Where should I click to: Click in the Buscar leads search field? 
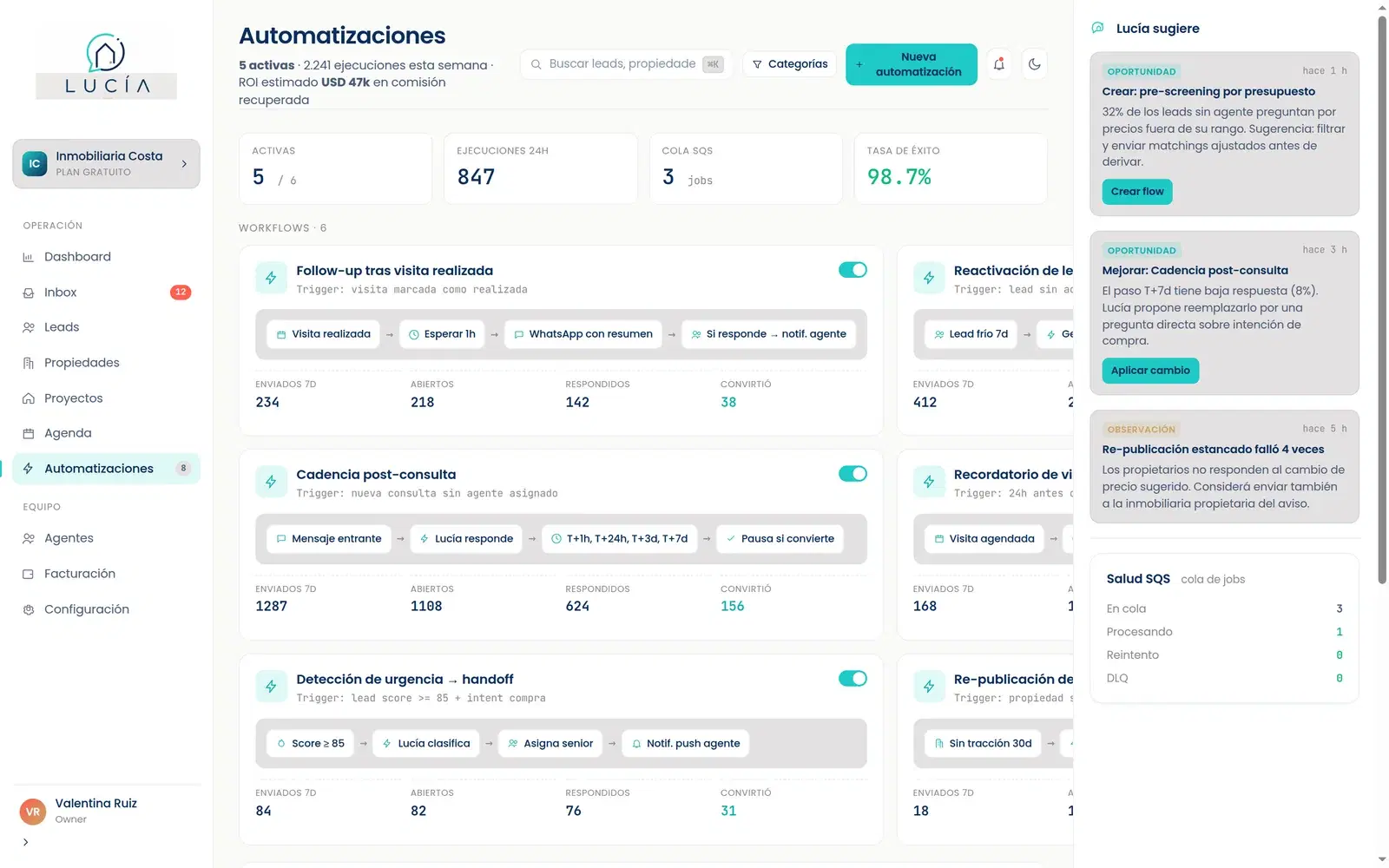625,64
